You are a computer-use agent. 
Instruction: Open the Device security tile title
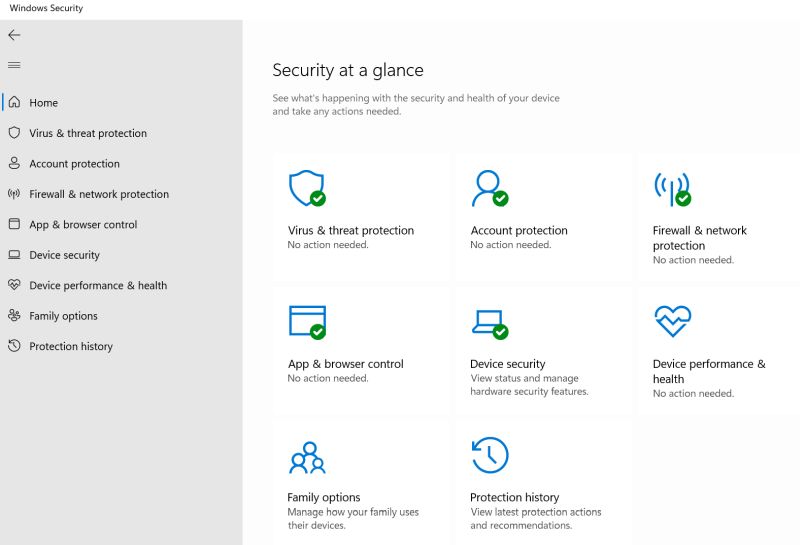tap(508, 364)
